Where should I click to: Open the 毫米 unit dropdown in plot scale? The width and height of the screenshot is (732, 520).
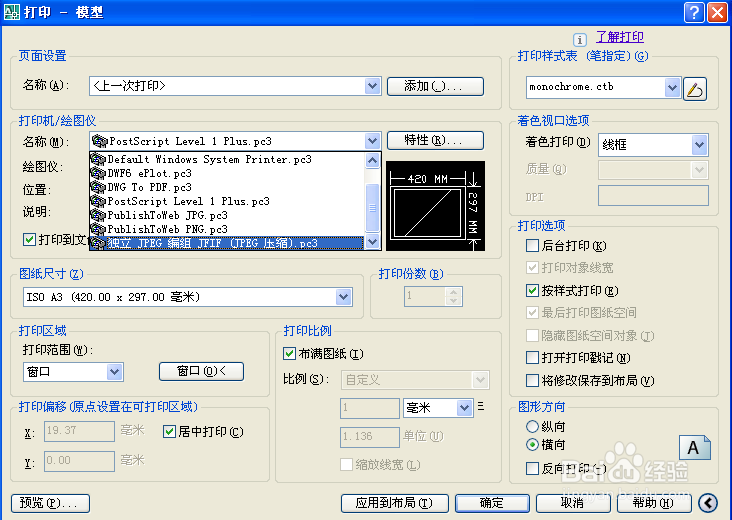tap(464, 408)
